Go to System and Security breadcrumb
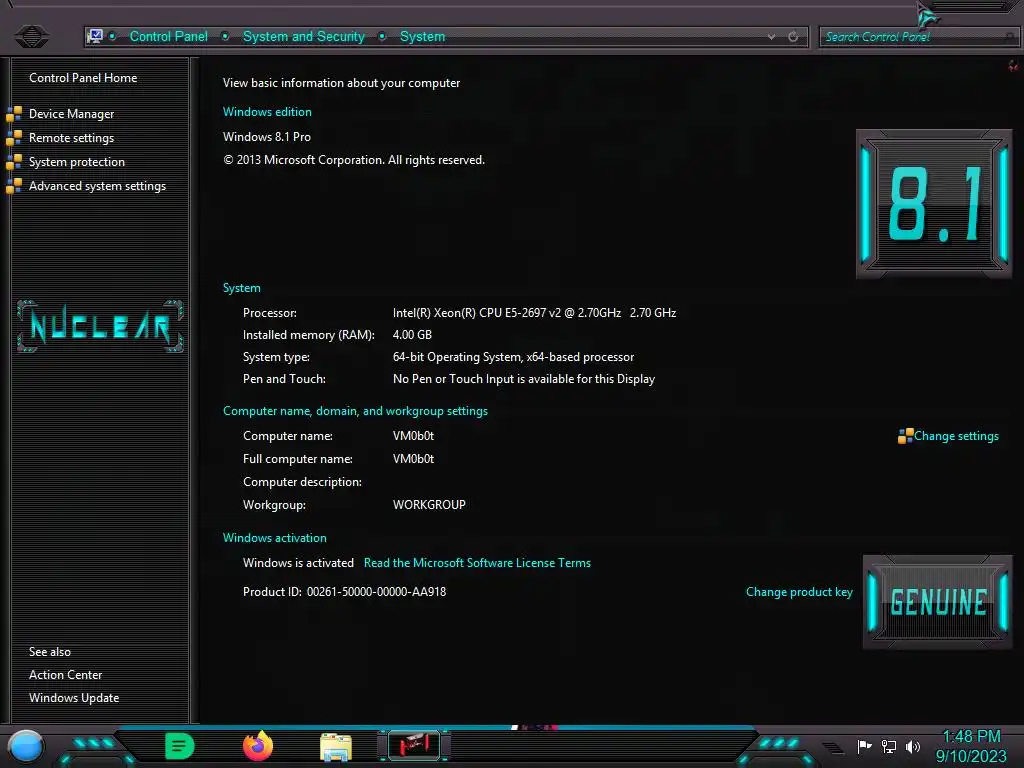Screen dimensions: 1024x768 [304, 37]
